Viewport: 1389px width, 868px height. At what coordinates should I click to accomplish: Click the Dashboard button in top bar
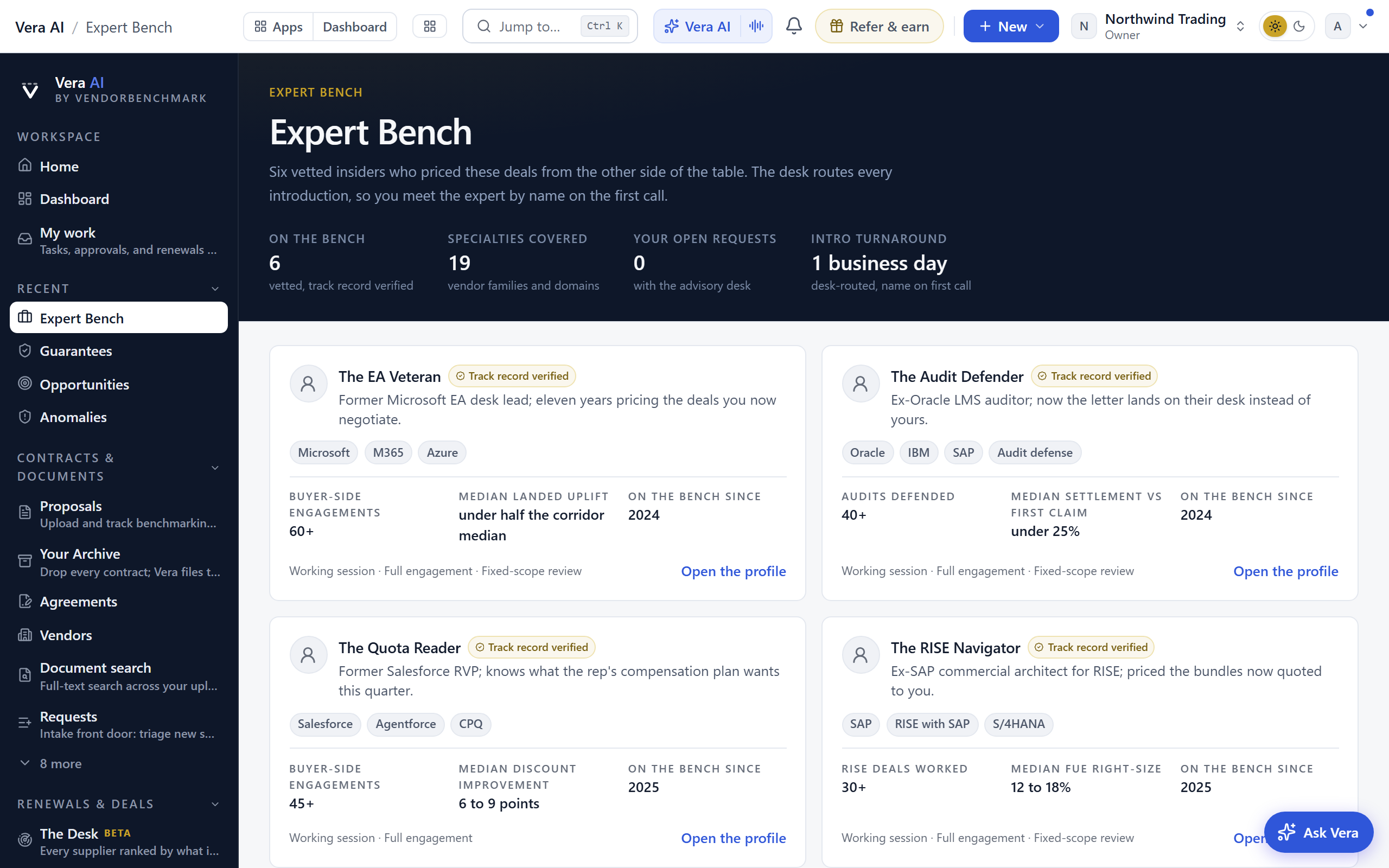(355, 27)
